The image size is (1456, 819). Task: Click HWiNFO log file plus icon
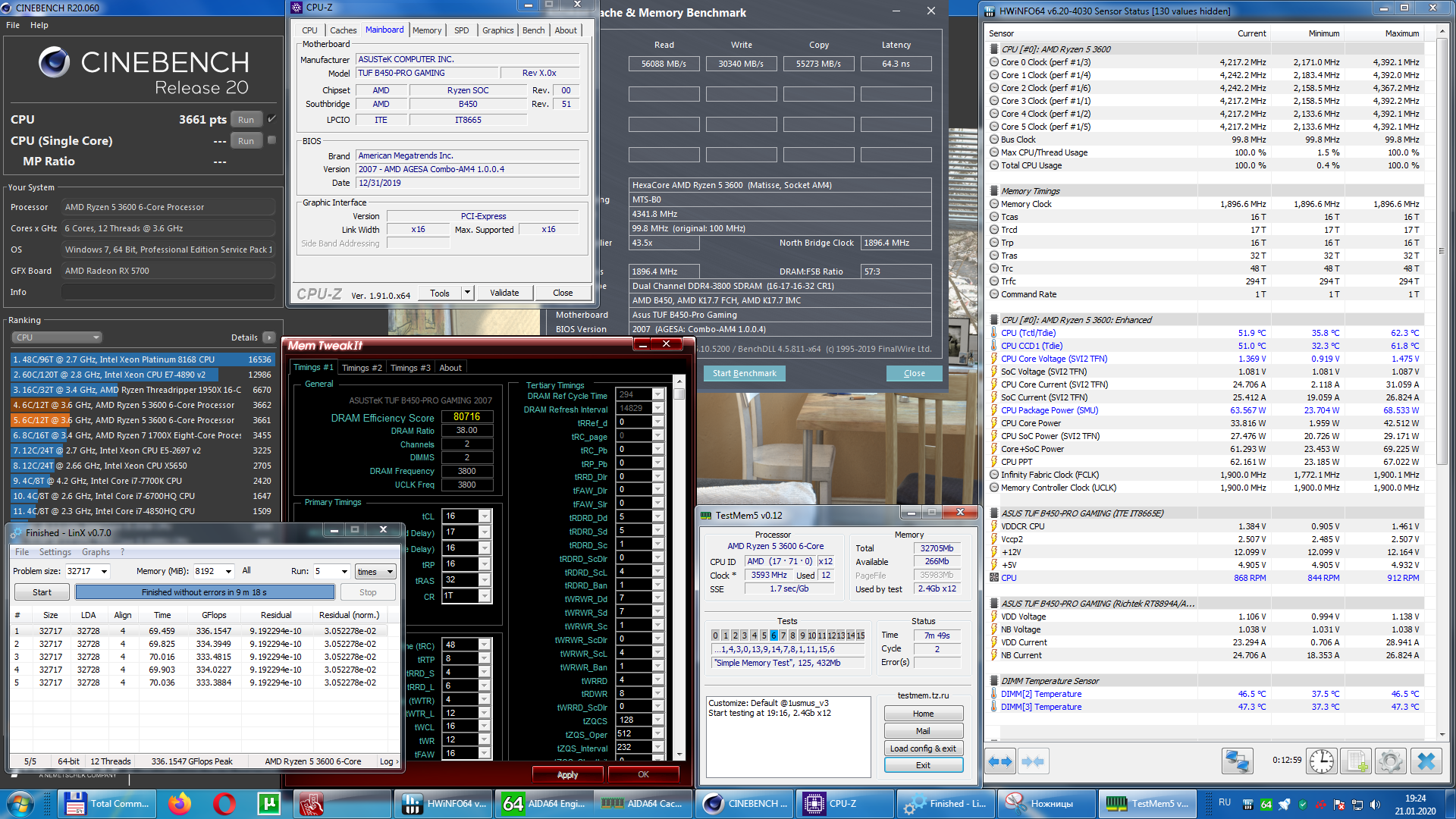[x=1357, y=761]
